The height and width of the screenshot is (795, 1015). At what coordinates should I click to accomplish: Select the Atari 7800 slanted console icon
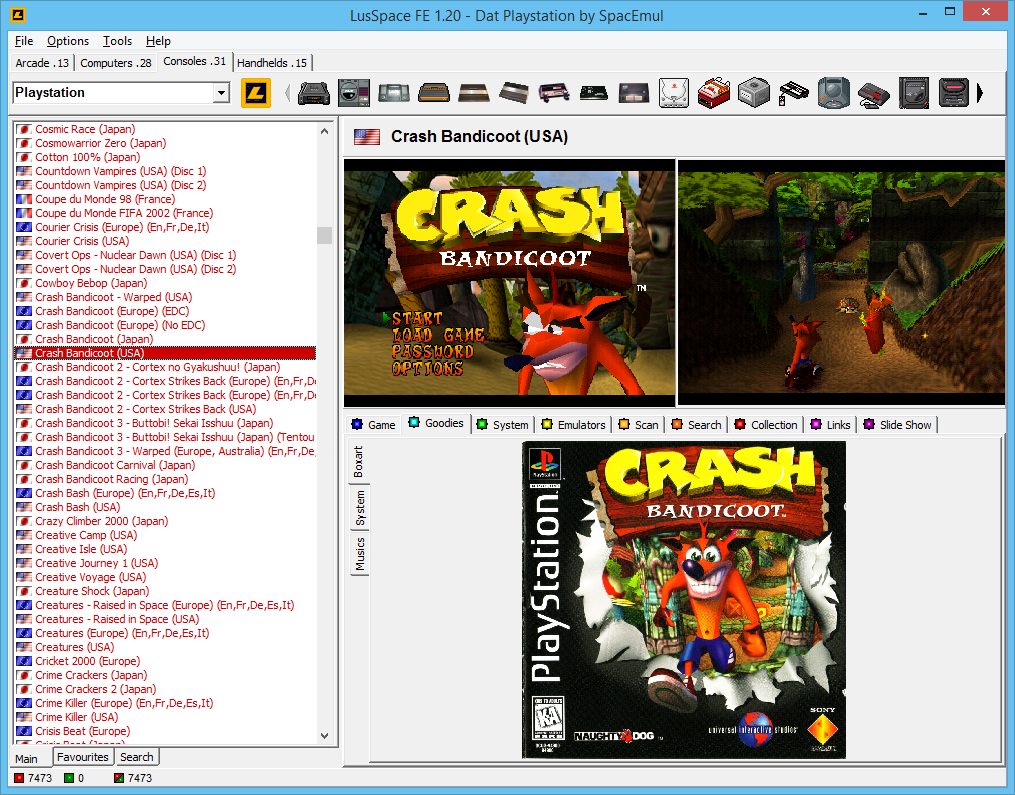[x=514, y=93]
